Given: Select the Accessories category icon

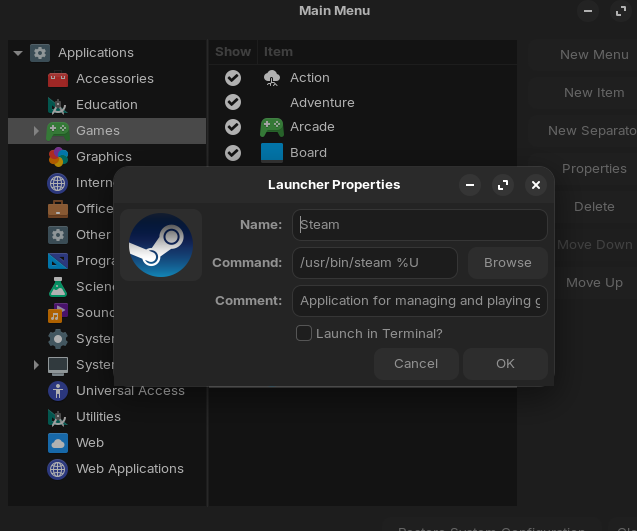Looking at the screenshot, I should tap(58, 79).
